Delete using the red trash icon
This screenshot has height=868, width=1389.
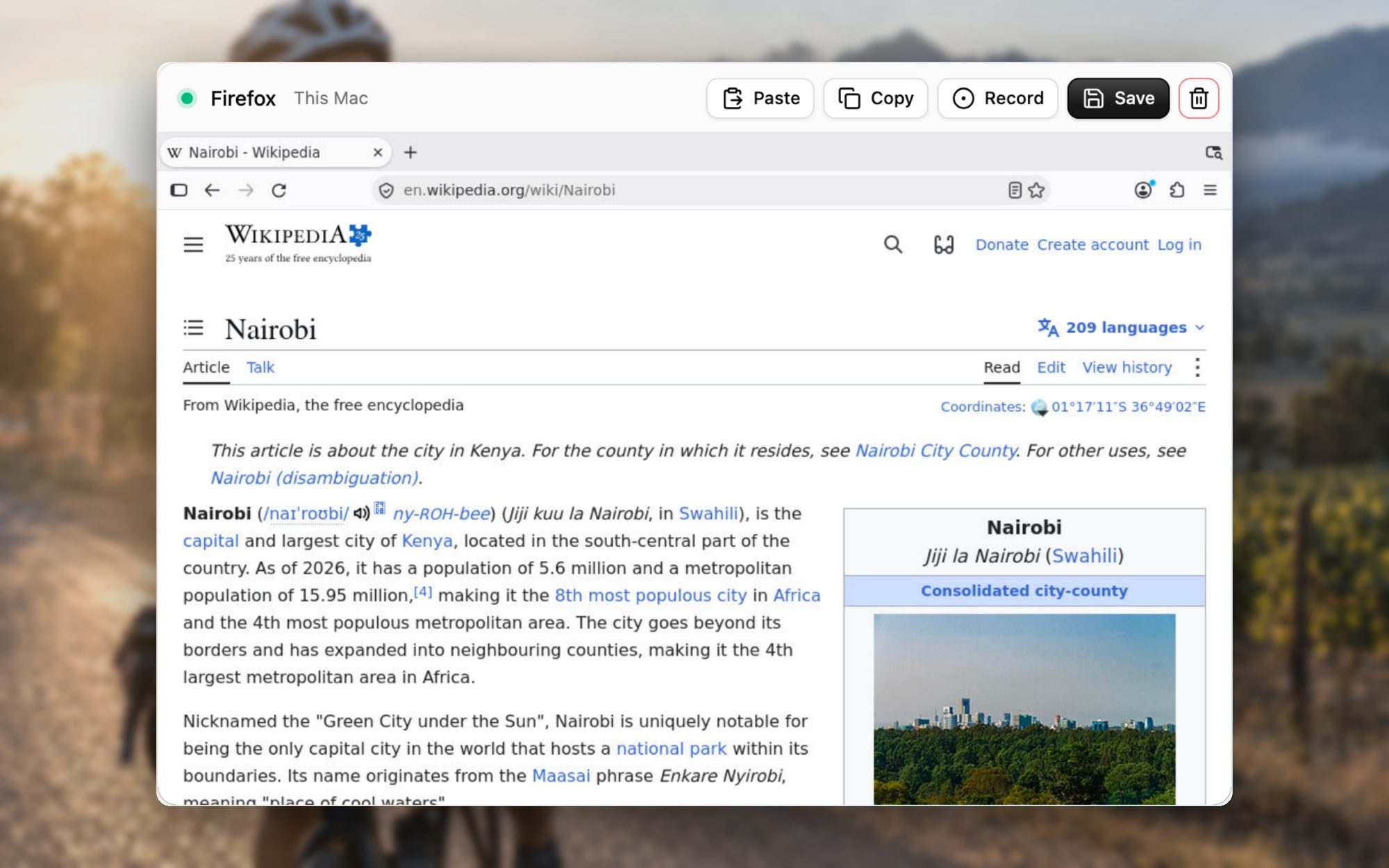click(x=1198, y=98)
